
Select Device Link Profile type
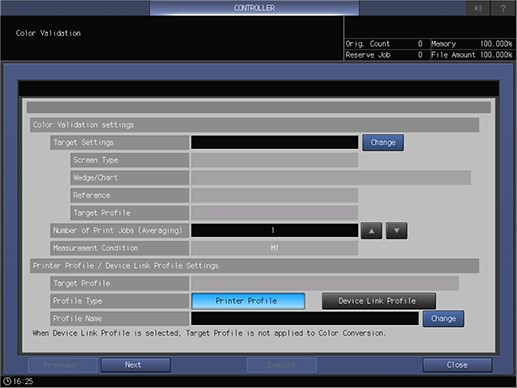[x=379, y=301]
